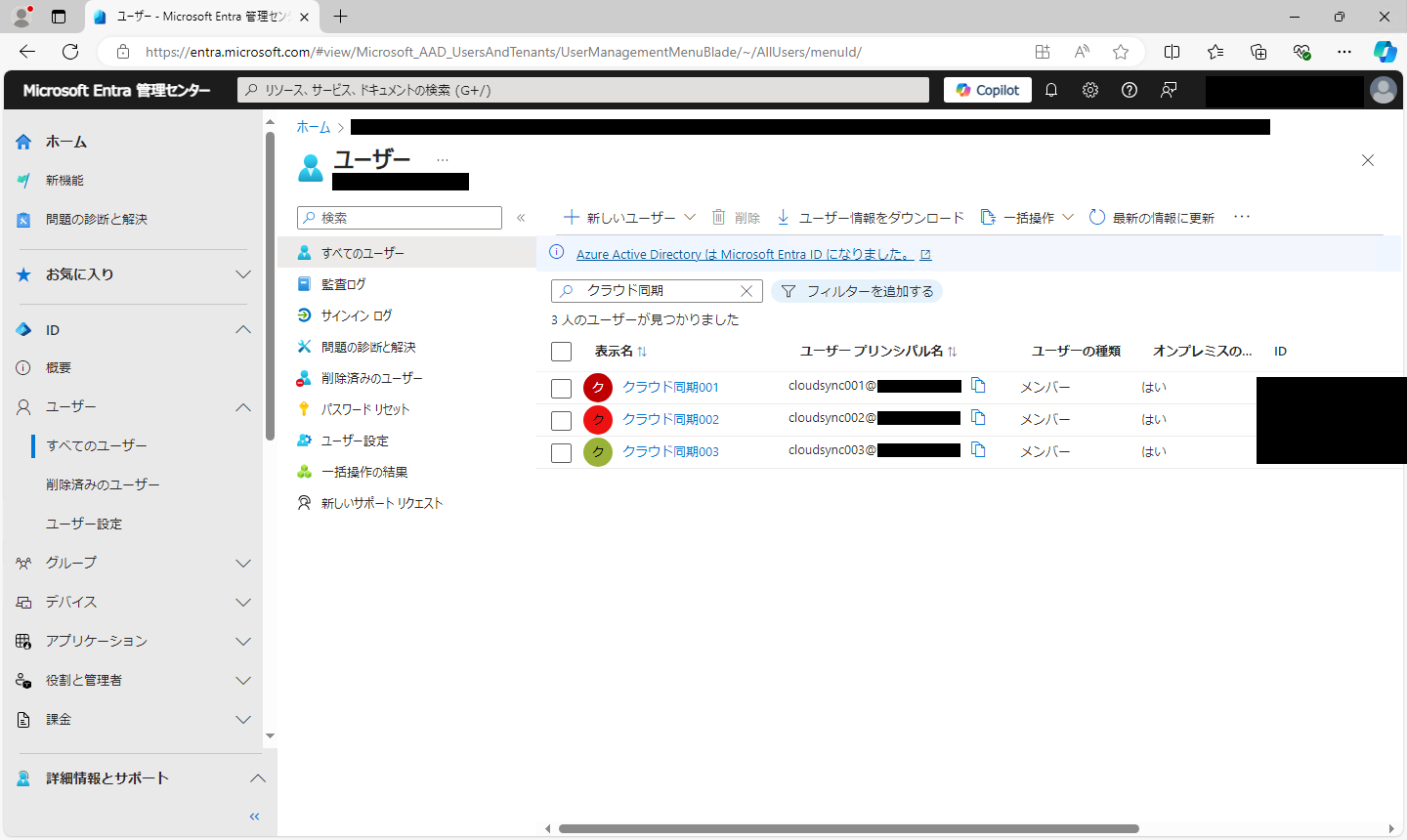Clear the クラウド同期 search filter
The width and height of the screenshot is (1407, 840).
coord(746,291)
